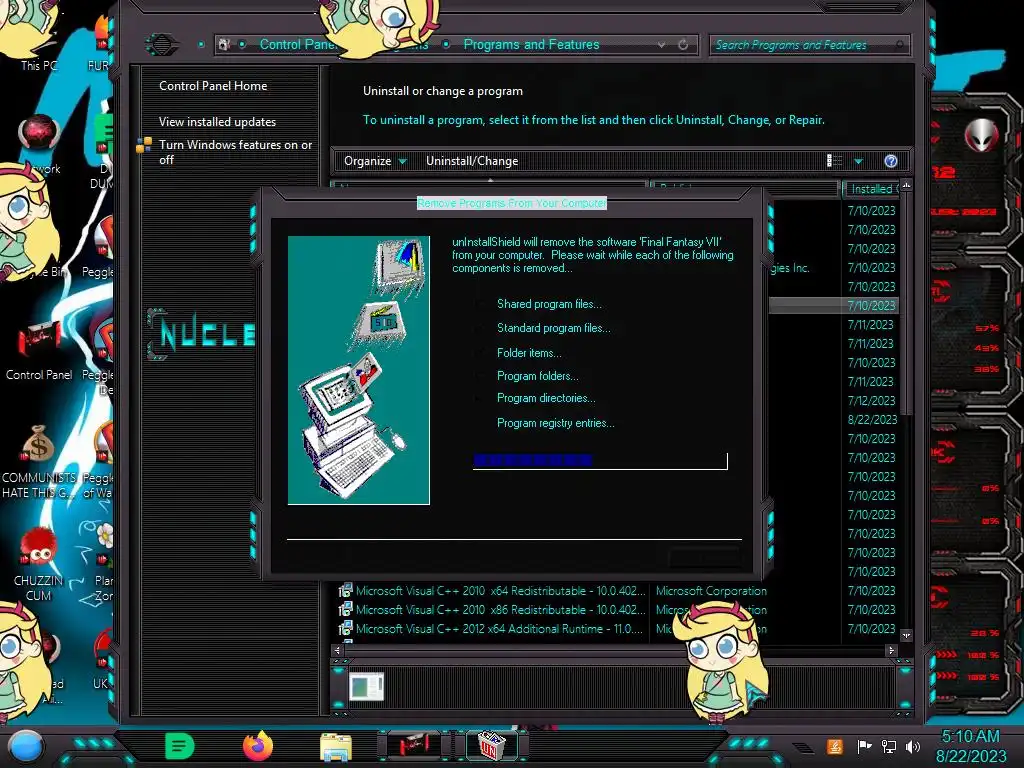Open Turn Windows features on or off
The width and height of the screenshot is (1024, 768).
pyautogui.click(x=236, y=152)
